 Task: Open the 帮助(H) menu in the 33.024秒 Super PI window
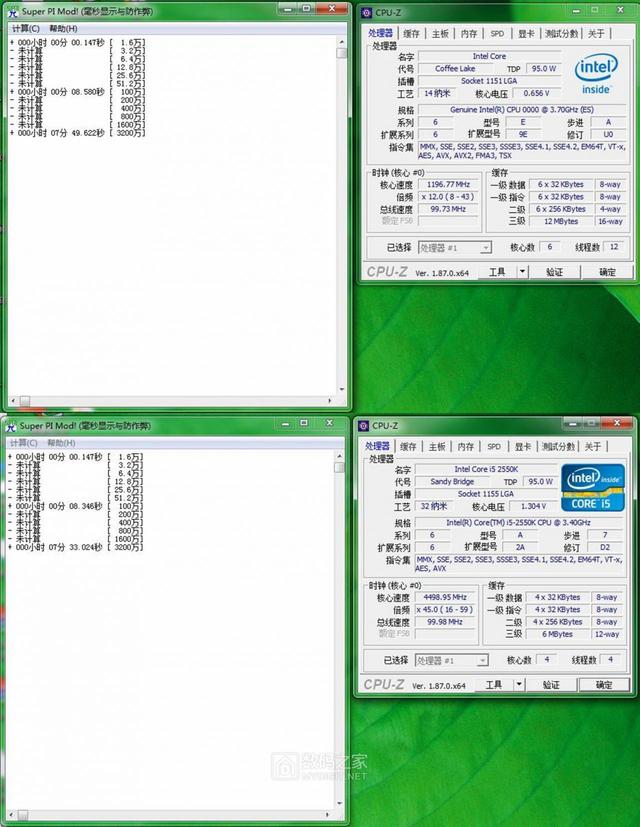point(61,443)
